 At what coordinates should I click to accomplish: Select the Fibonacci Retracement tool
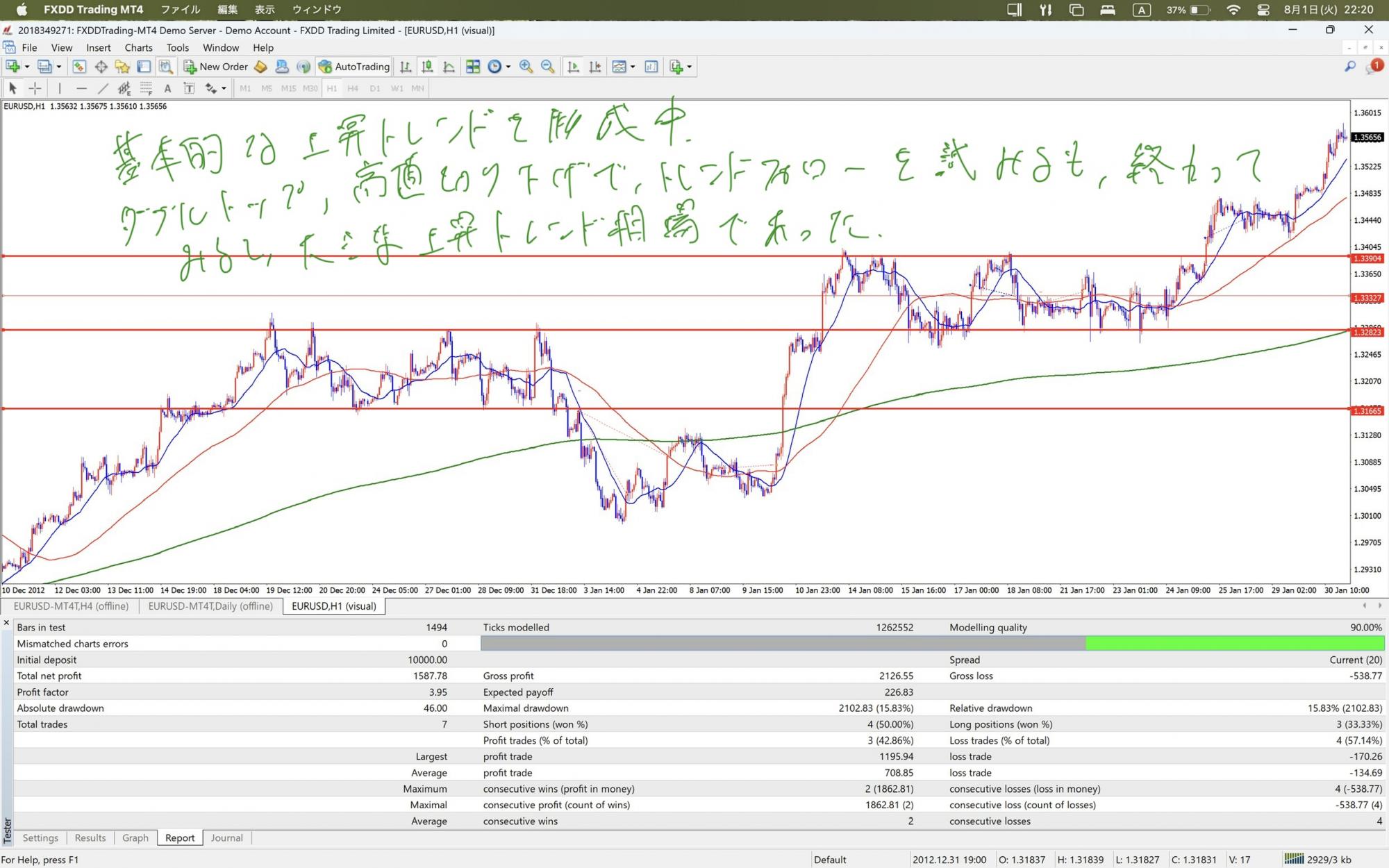146,88
